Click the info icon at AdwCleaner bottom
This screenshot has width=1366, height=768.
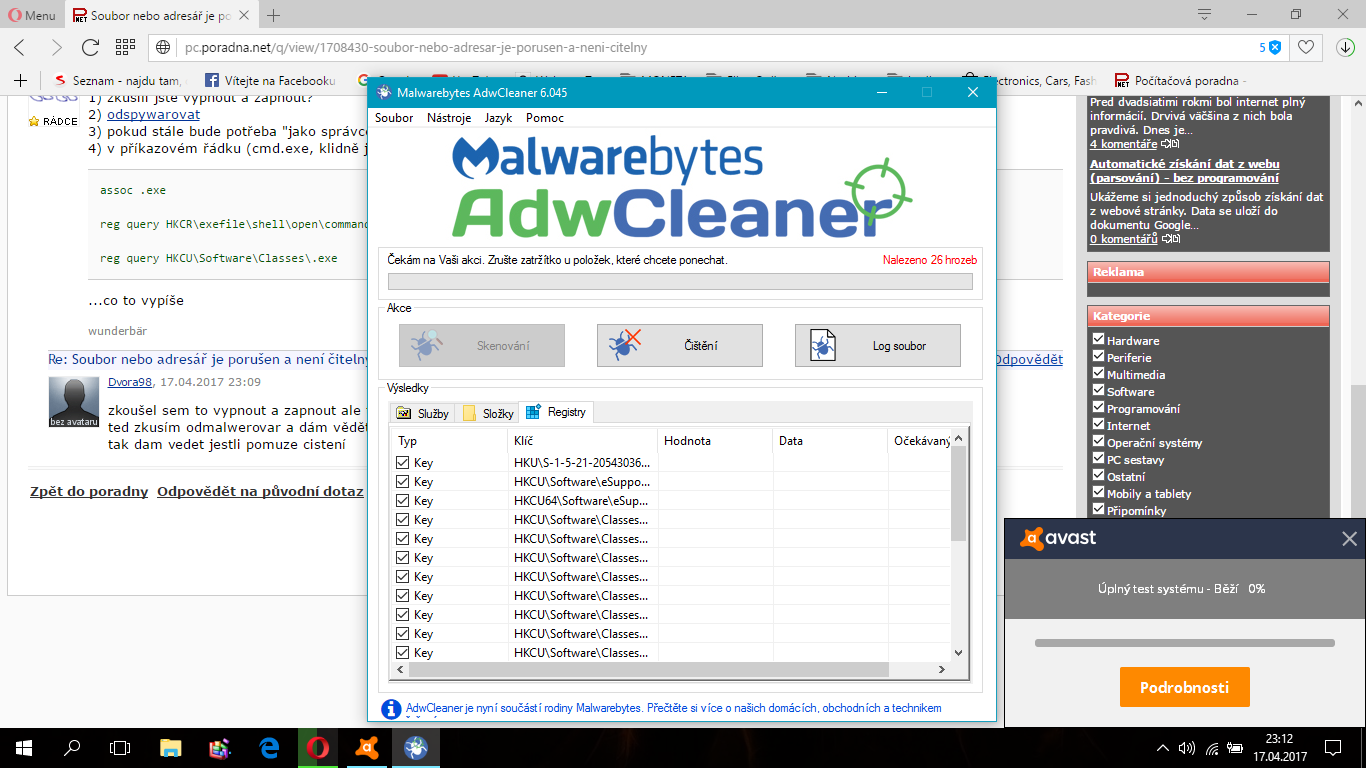pyautogui.click(x=392, y=709)
